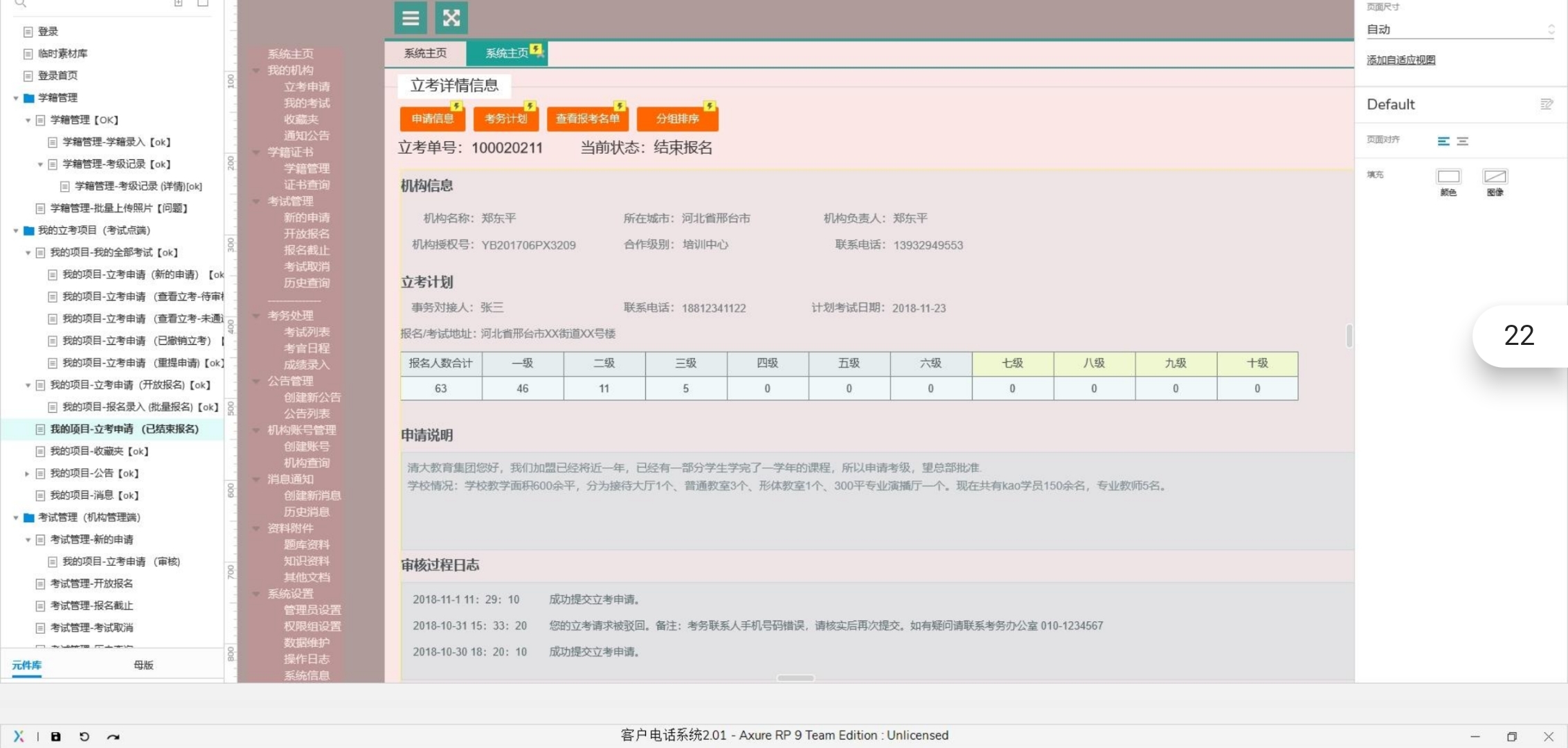This screenshot has height=748, width=1568.
Task: Choose the fill color swatch
Action: coord(1448,177)
